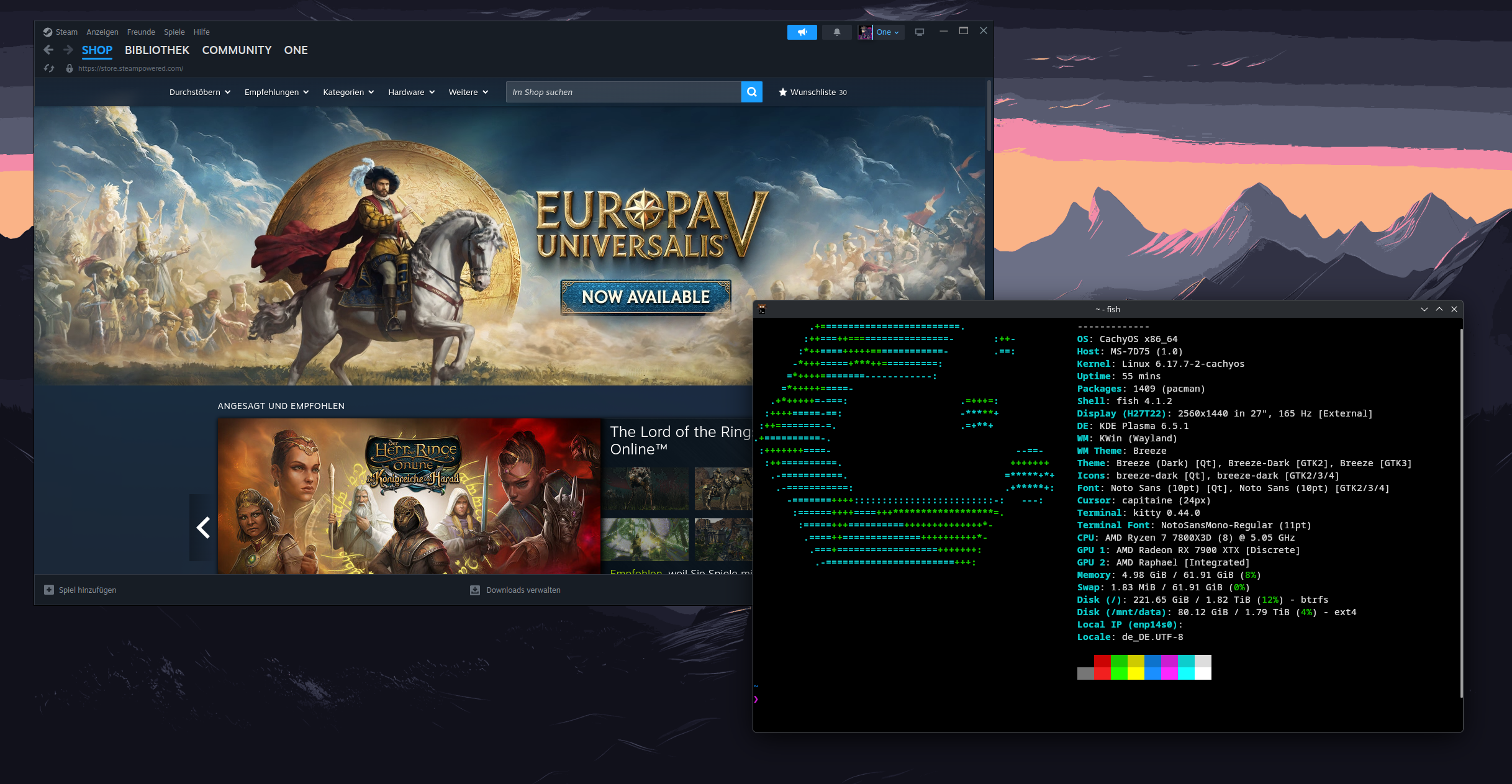This screenshot has width=1512, height=784.
Task: Open the Kategorien dropdown menu
Action: pos(348,92)
